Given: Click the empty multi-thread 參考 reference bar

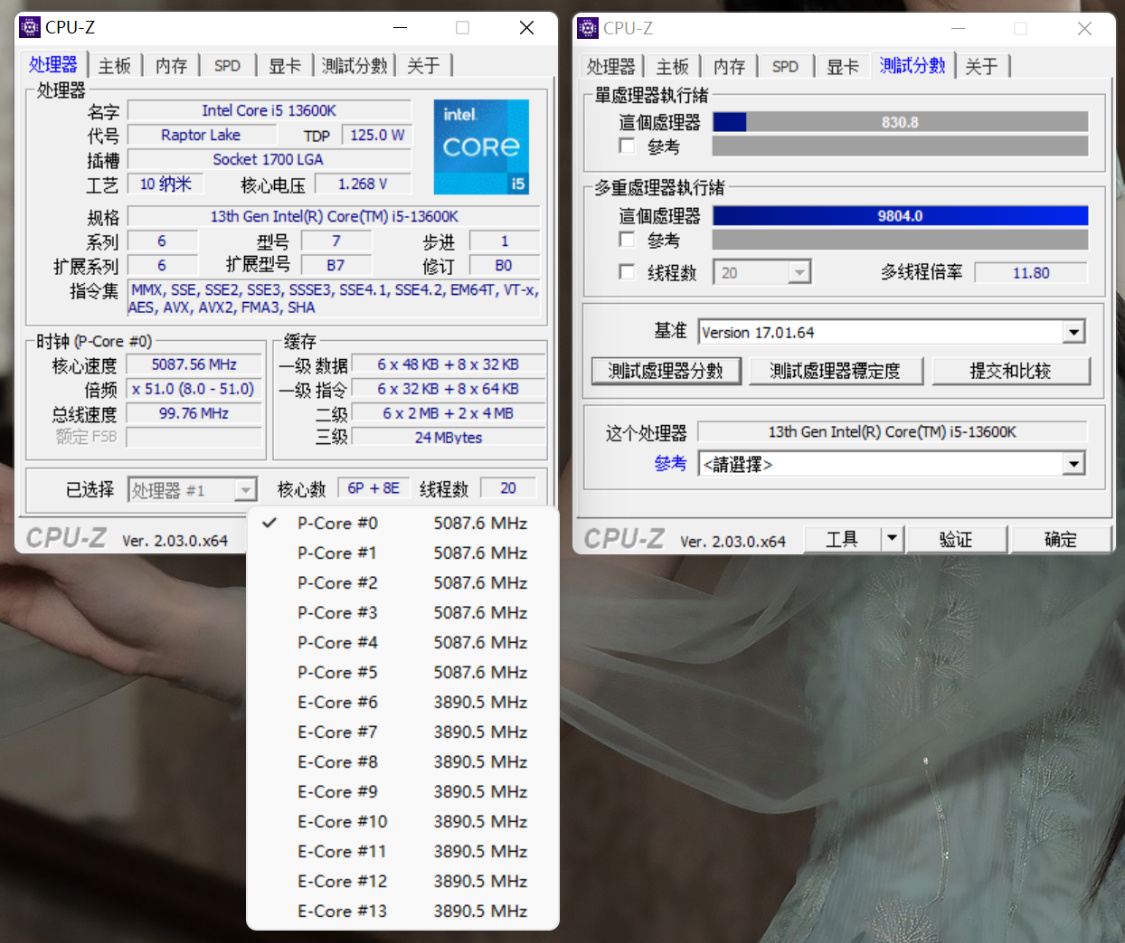Looking at the screenshot, I should [900, 240].
